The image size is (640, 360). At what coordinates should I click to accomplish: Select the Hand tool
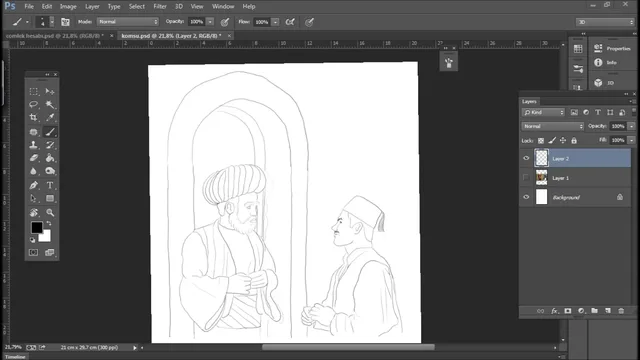coord(34,212)
